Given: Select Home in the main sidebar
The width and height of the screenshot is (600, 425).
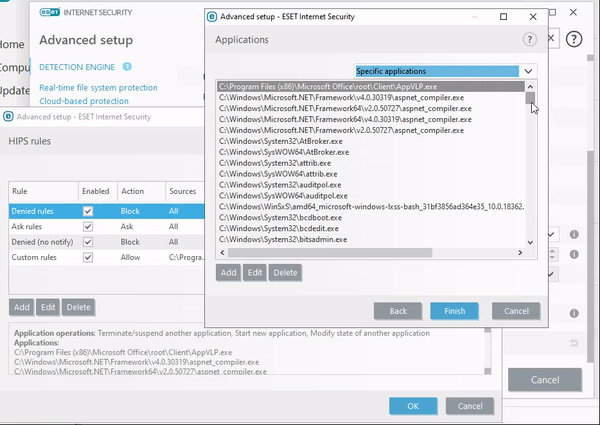Looking at the screenshot, I should coord(12,44).
